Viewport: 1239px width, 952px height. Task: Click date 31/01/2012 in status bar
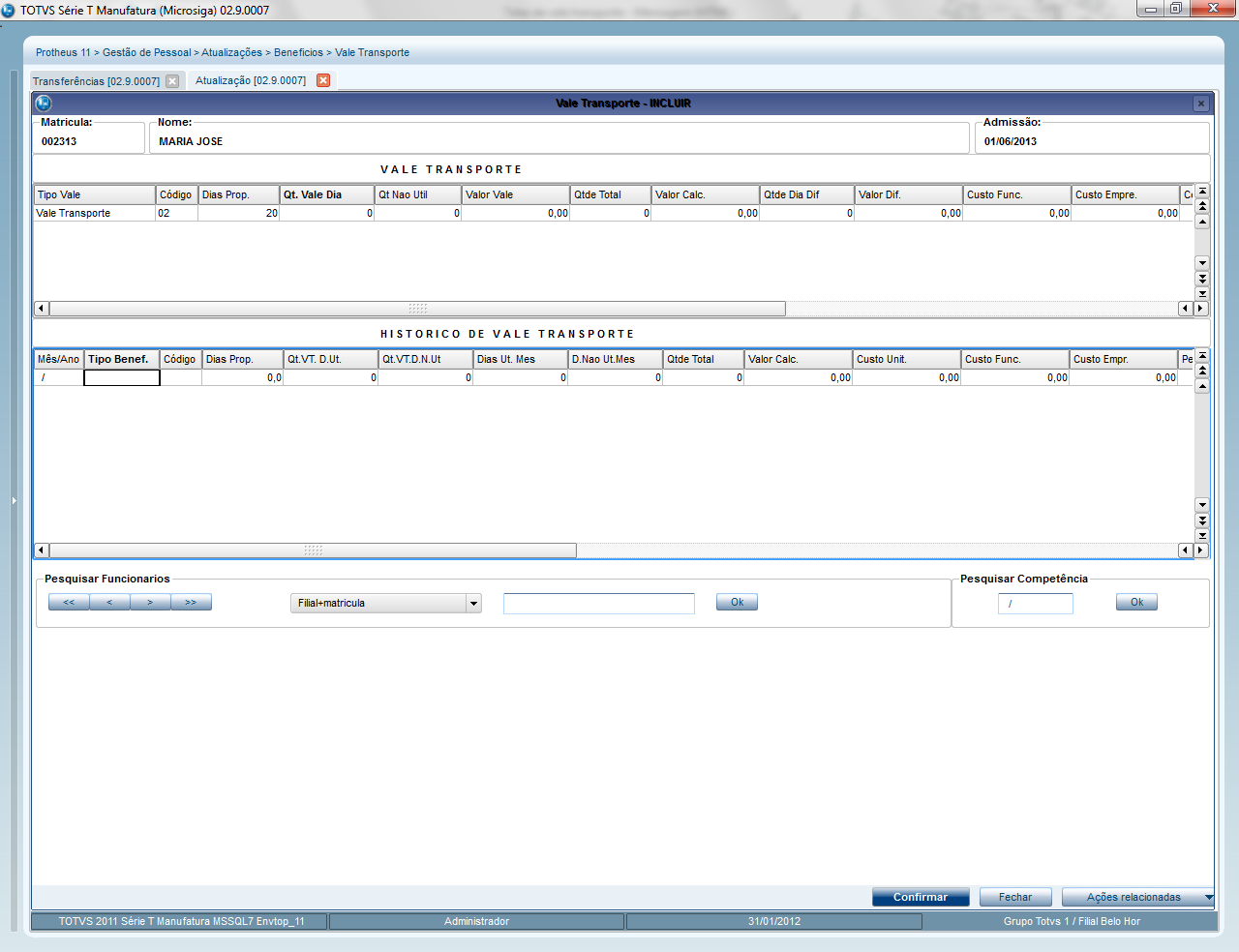click(x=774, y=921)
